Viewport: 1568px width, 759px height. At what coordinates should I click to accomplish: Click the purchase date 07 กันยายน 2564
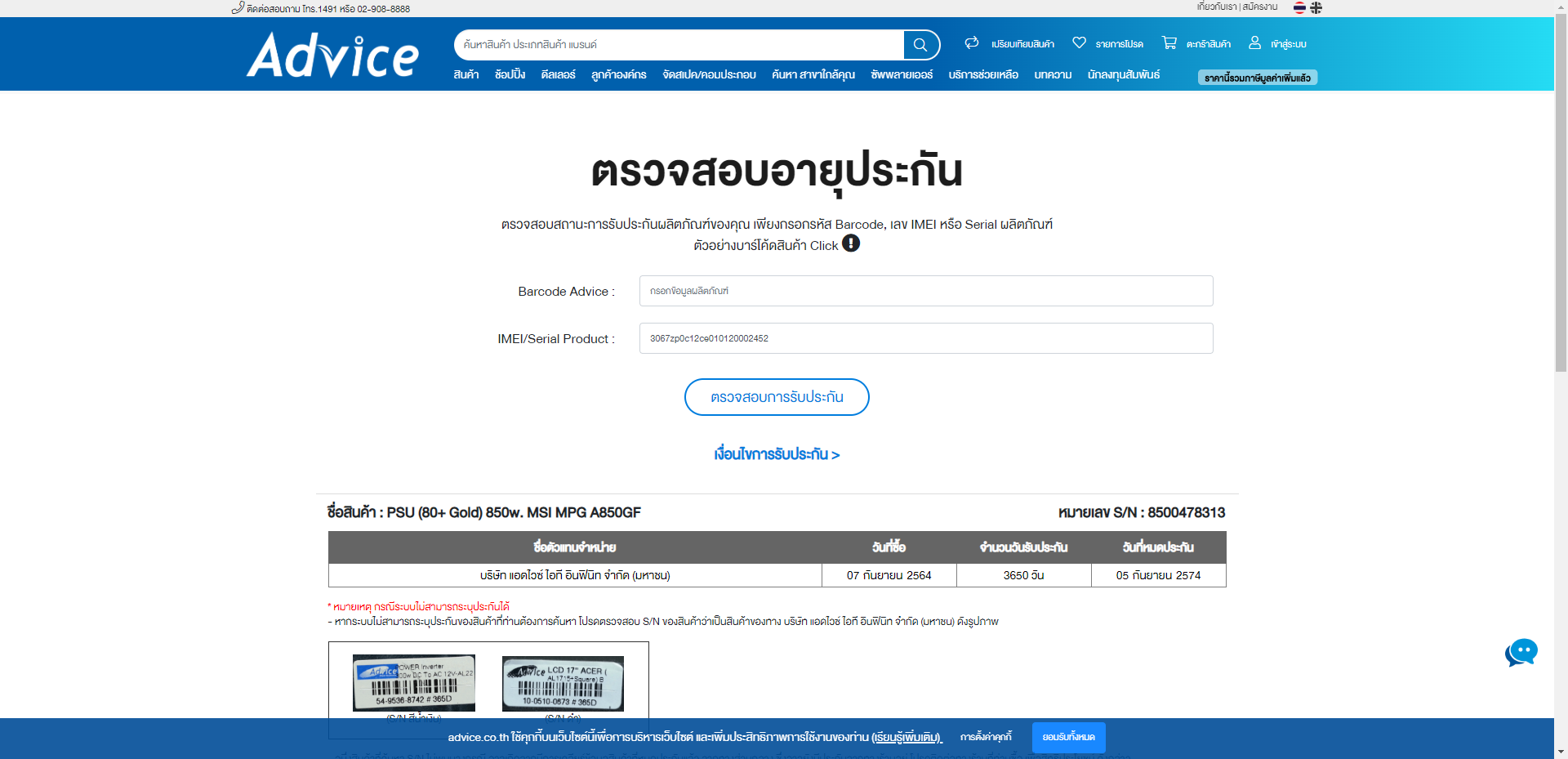tap(889, 575)
